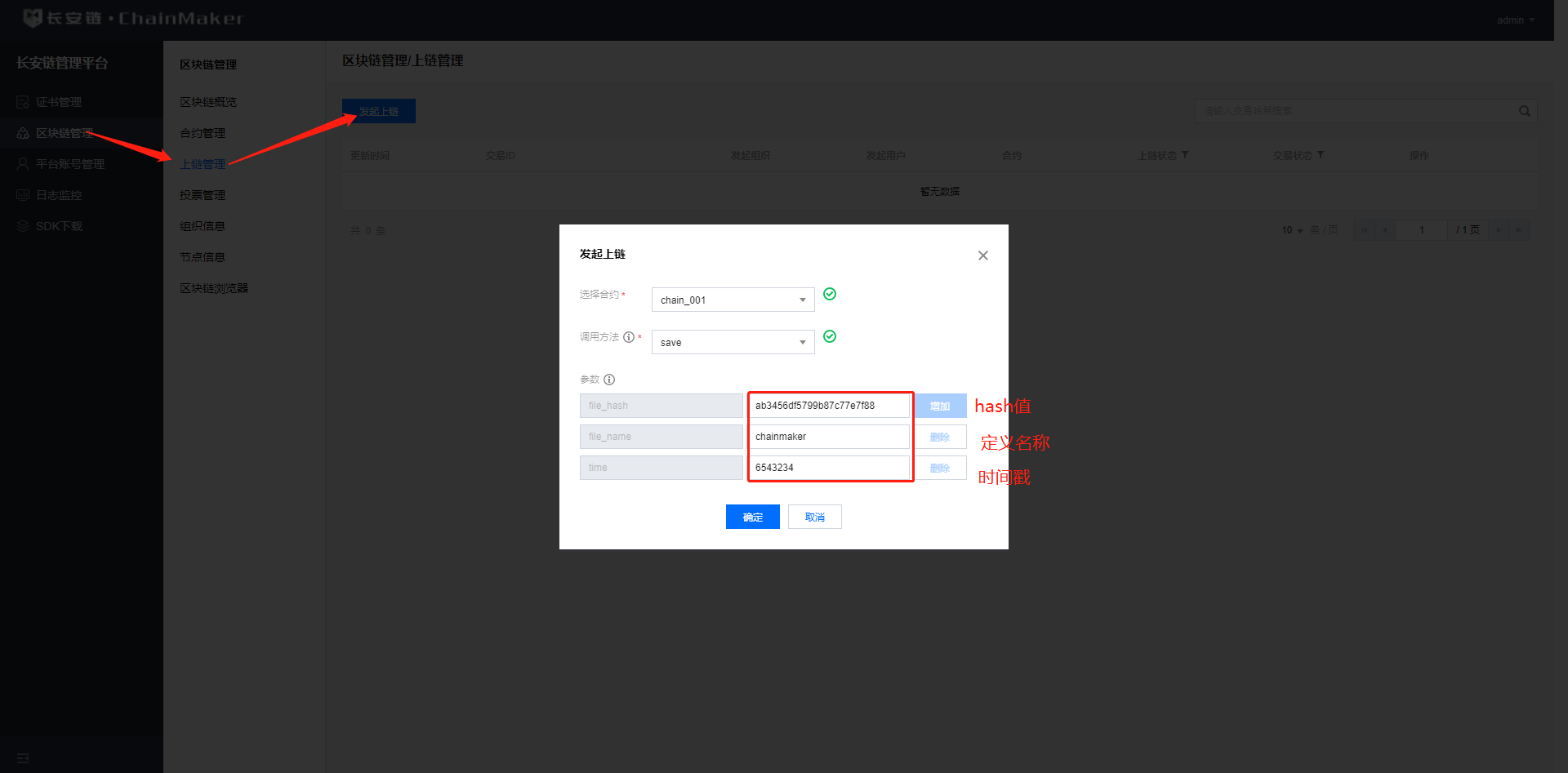Select 区块链浏览器 in the submenu
Viewport: 1568px width, 773px height.
[214, 288]
